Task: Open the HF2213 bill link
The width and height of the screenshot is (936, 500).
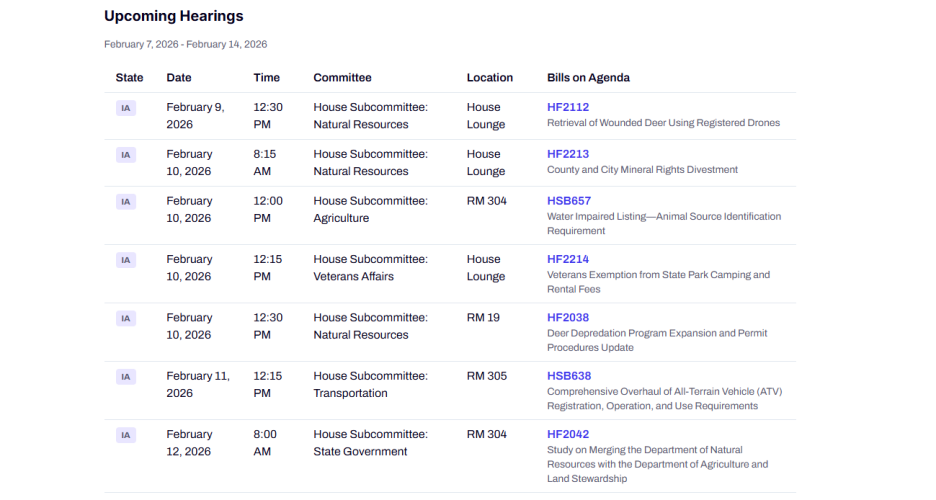Action: pyautogui.click(x=567, y=154)
